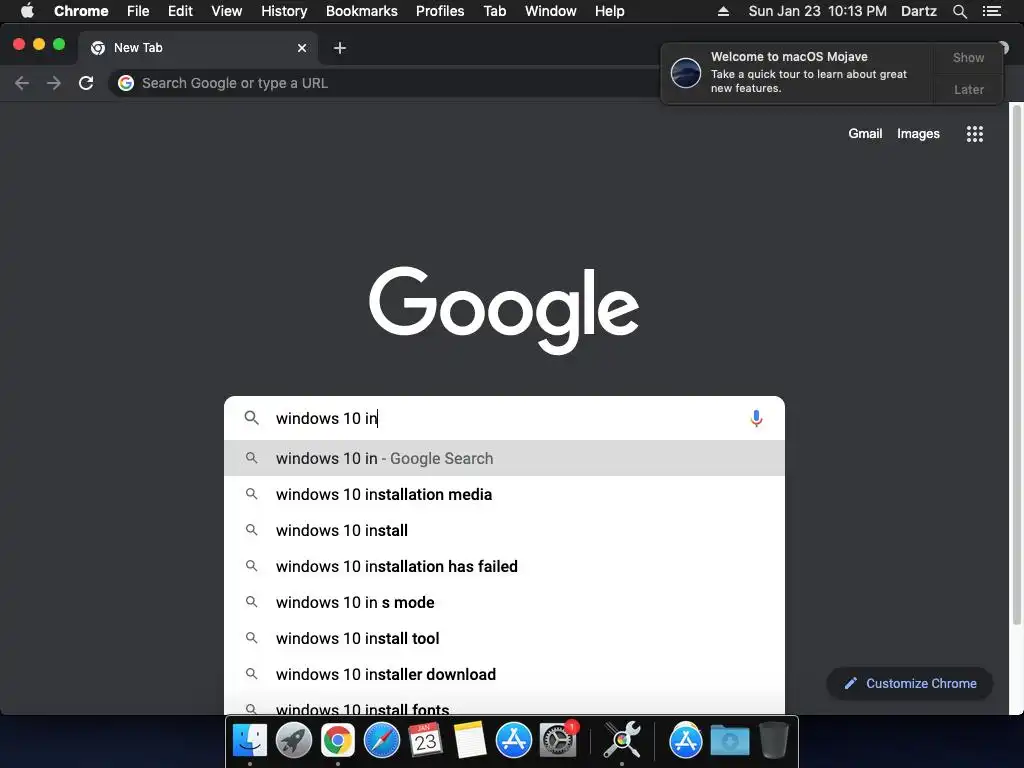Open the View menu
Screen dimensions: 1024x768
tap(227, 11)
